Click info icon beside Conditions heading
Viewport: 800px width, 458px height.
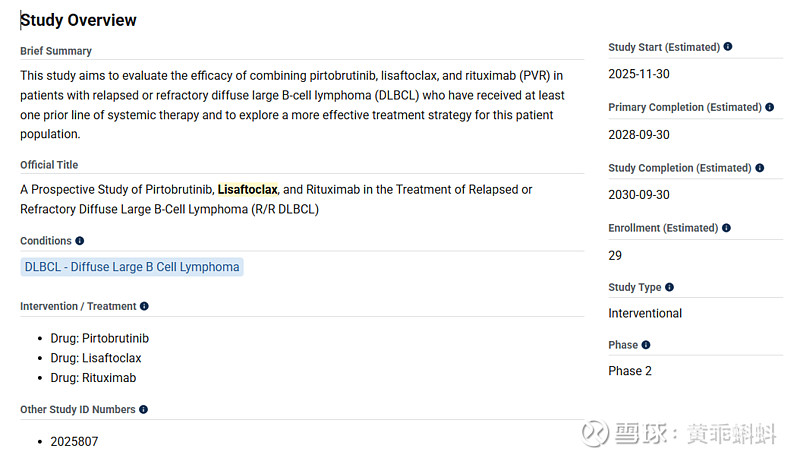point(80,241)
